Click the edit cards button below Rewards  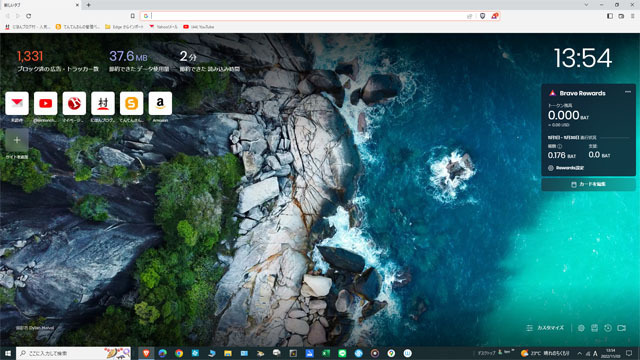point(588,184)
